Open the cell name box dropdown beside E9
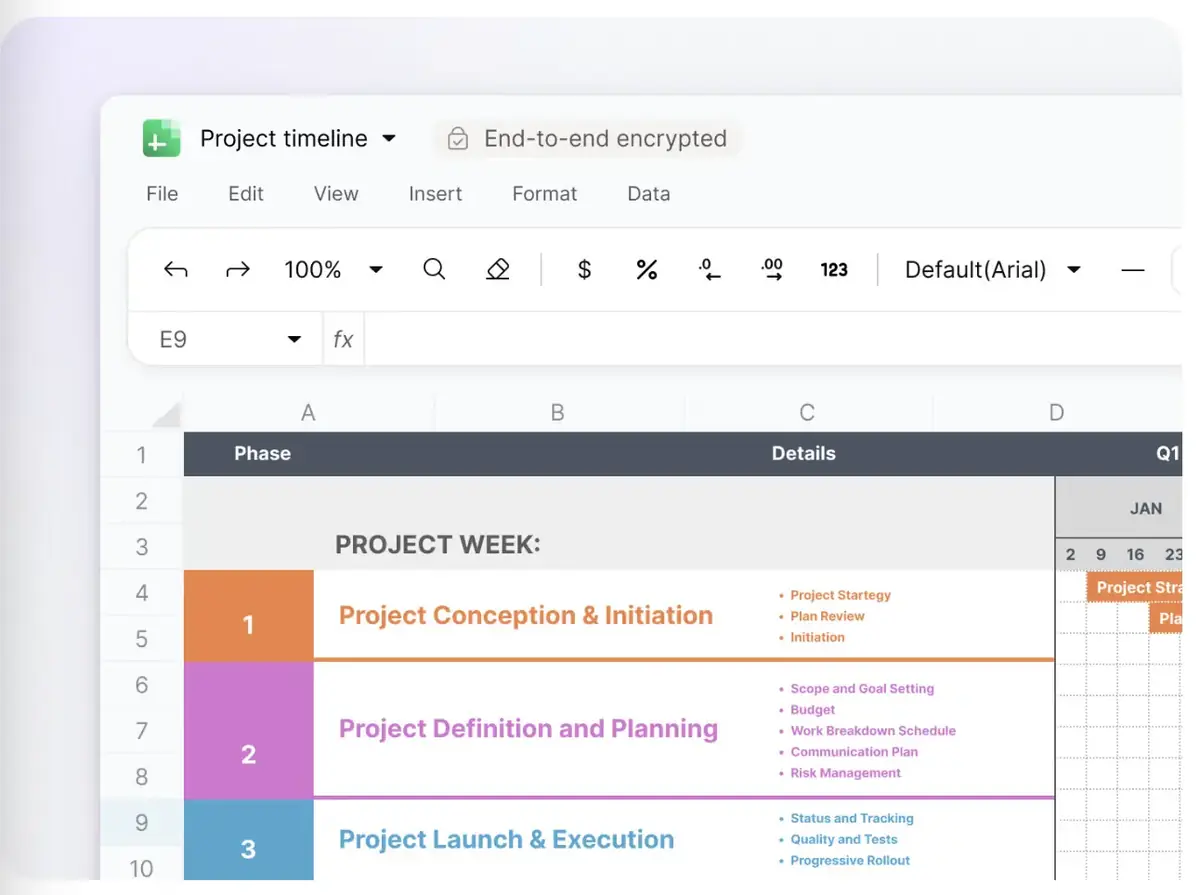 point(295,339)
